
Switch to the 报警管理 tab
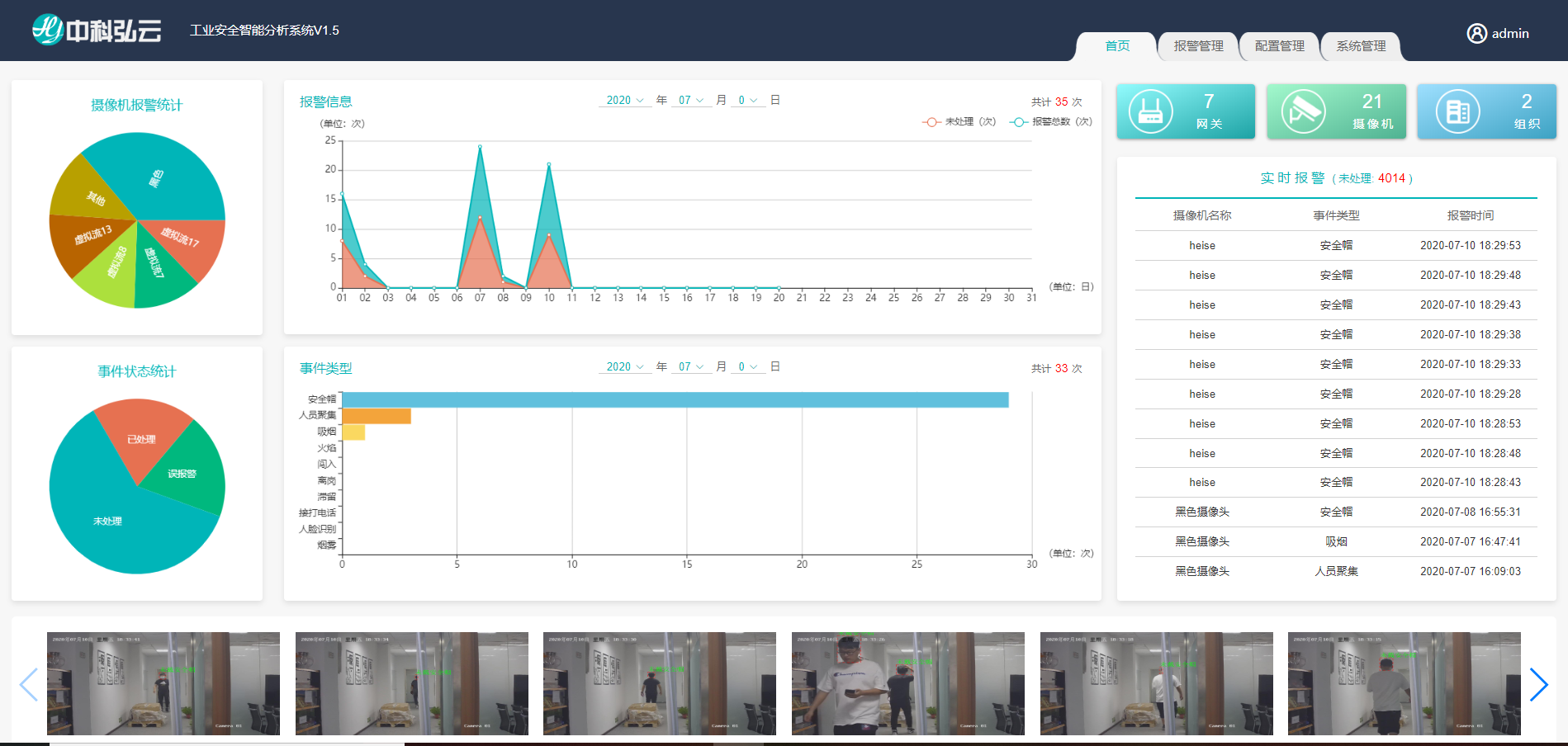[x=1198, y=46]
